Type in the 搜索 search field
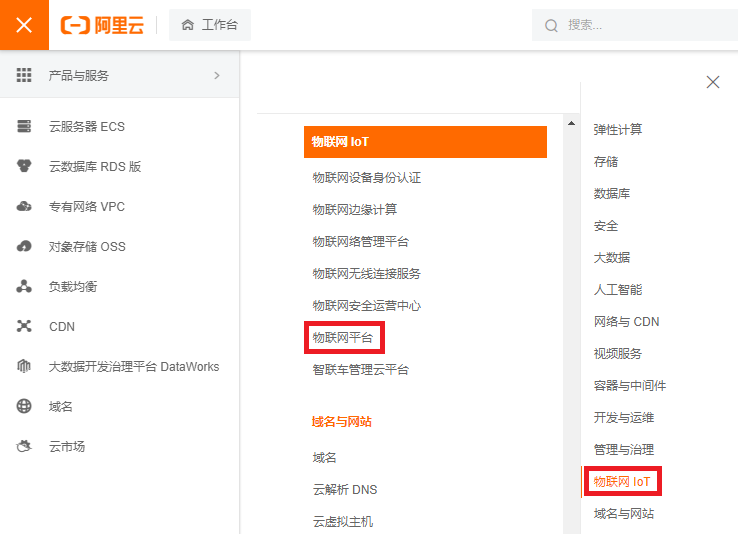 coord(640,25)
